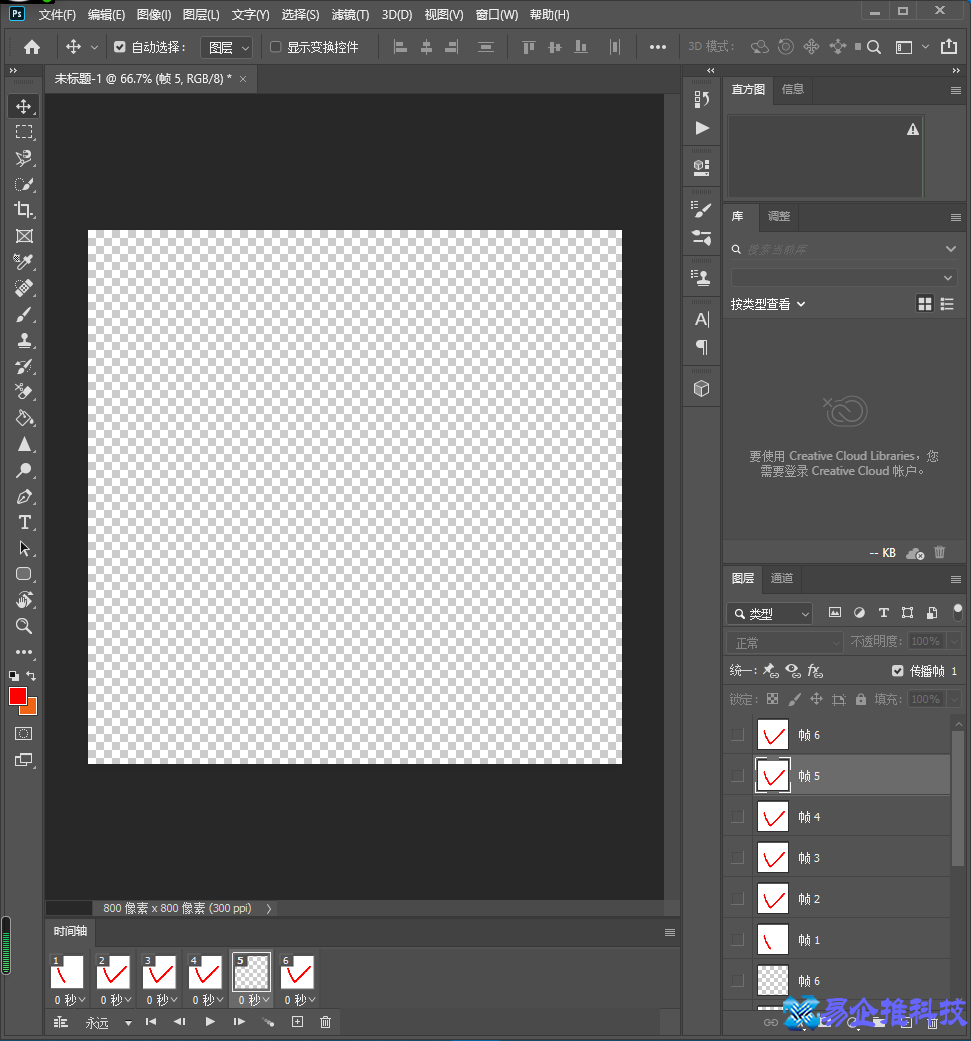Screen dimensions: 971x1041
Task: Click the new frame icon in the timeline
Action: 297,1021
